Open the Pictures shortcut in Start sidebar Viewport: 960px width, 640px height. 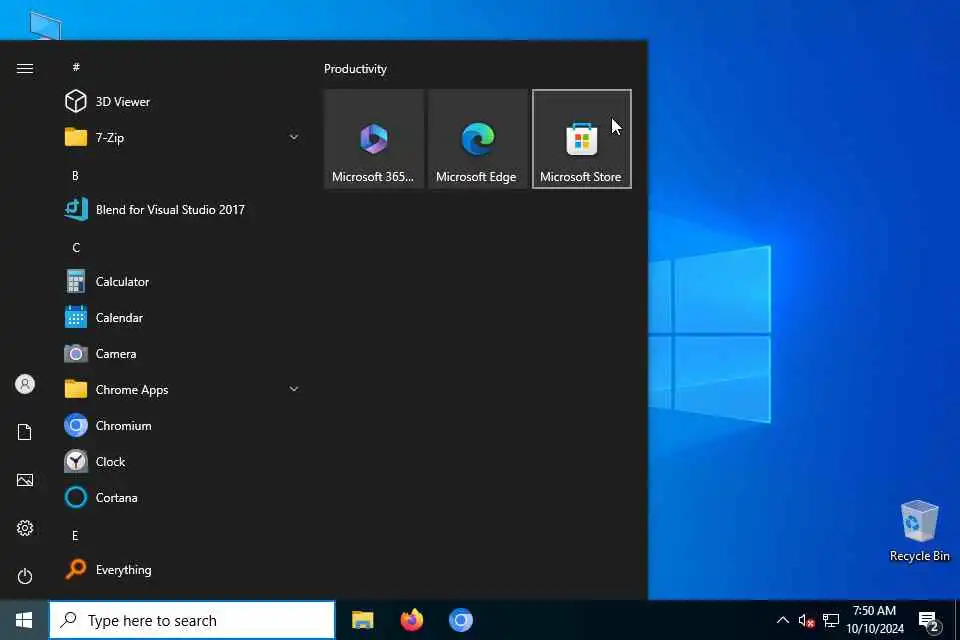pyautogui.click(x=24, y=480)
